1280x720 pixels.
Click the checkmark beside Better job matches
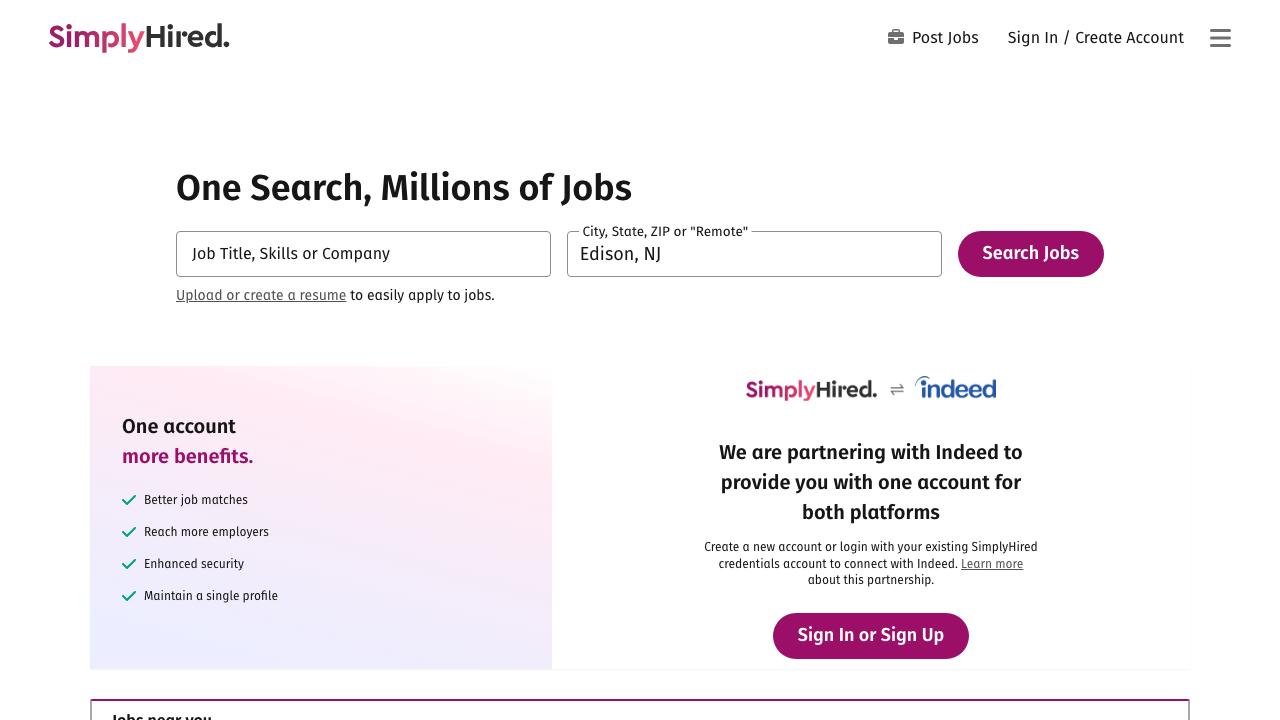click(x=129, y=500)
